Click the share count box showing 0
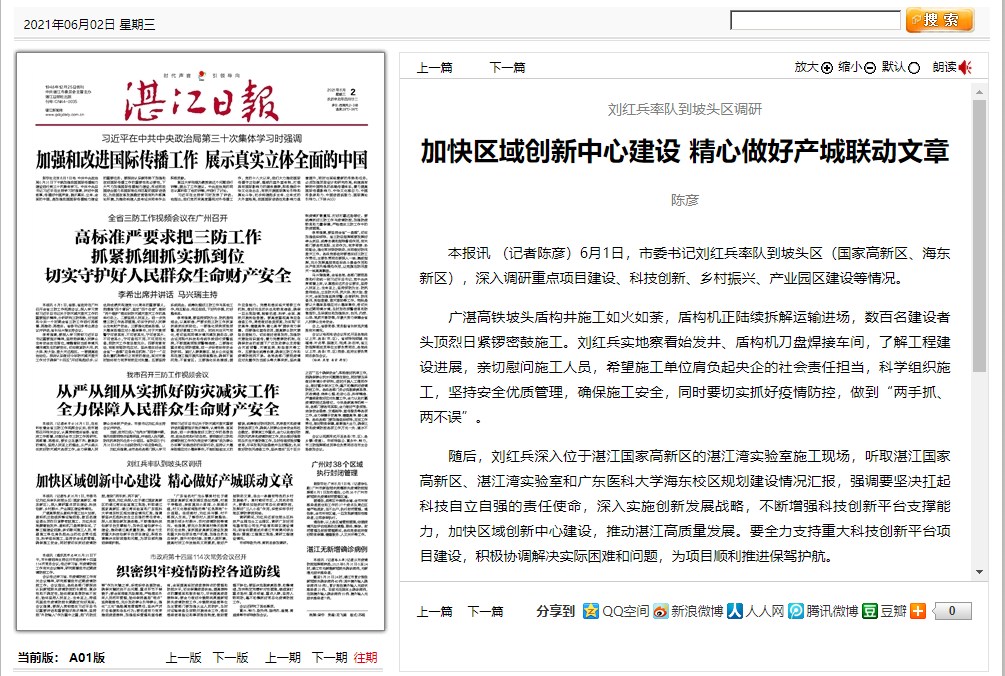 tap(952, 611)
